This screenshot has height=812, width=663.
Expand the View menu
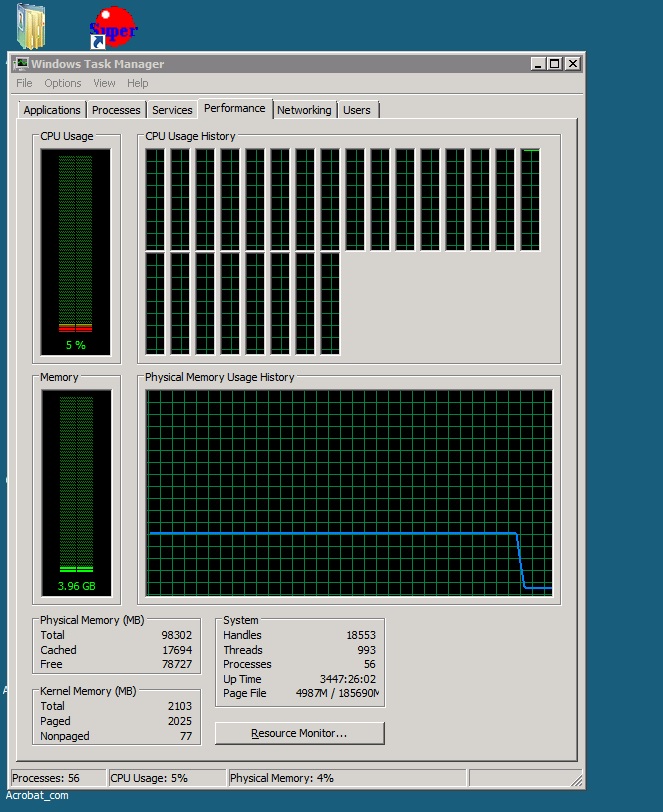coord(104,83)
